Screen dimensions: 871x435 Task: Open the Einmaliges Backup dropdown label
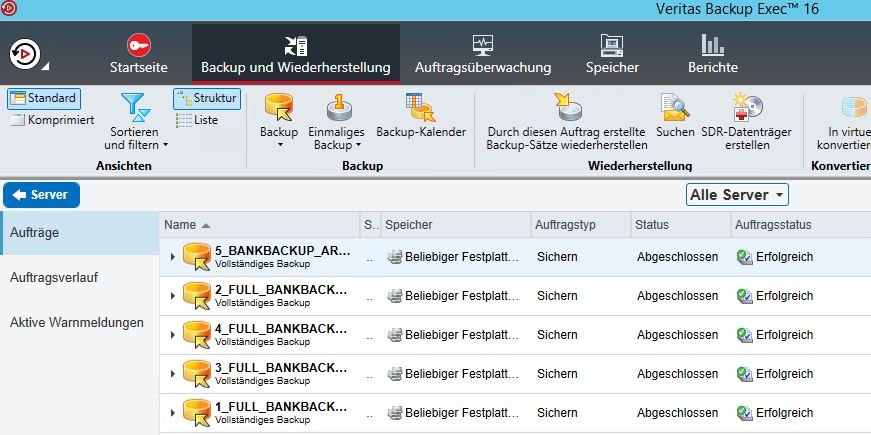[x=337, y=139]
